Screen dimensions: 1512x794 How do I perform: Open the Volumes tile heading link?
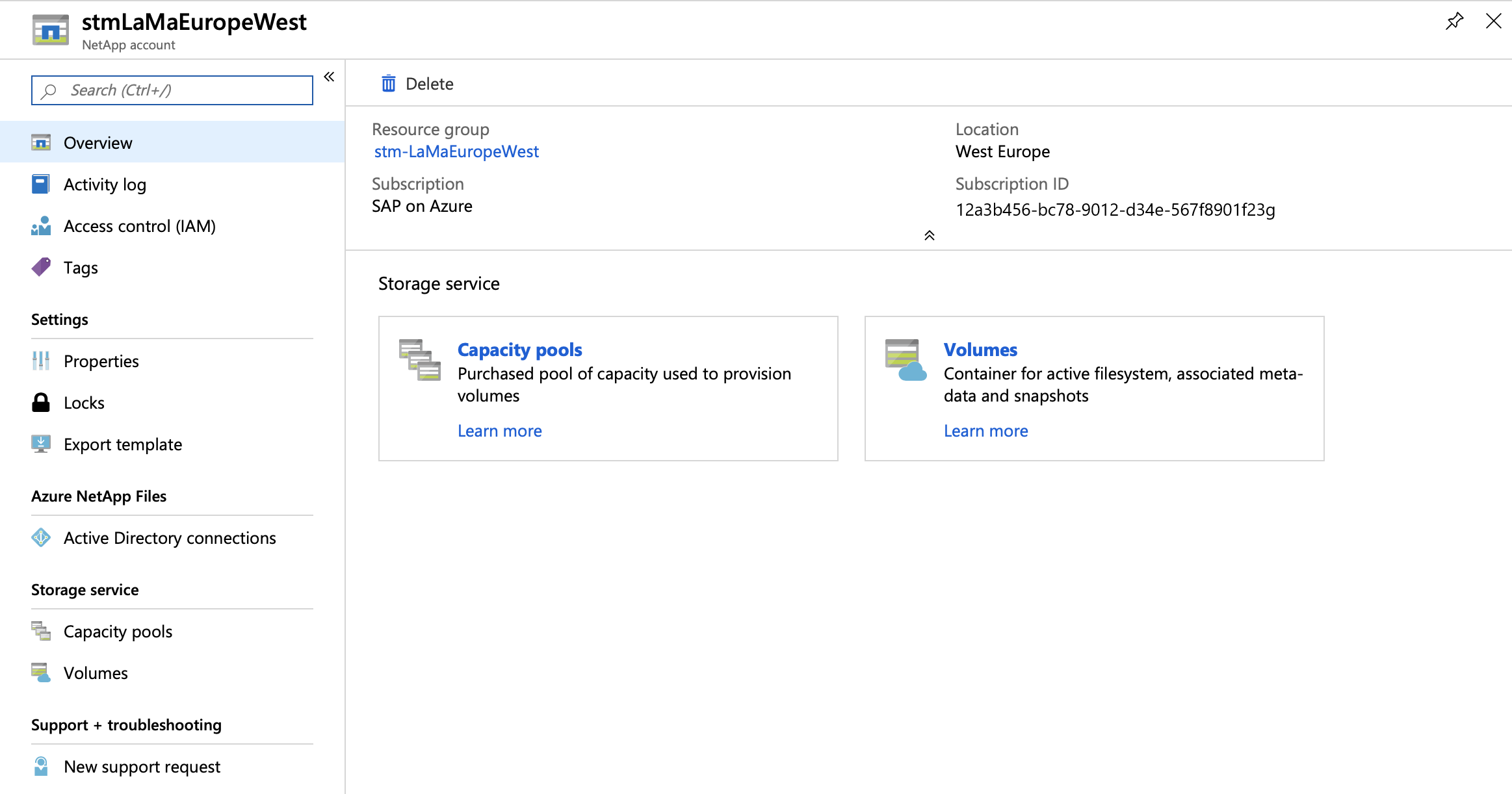pos(980,350)
